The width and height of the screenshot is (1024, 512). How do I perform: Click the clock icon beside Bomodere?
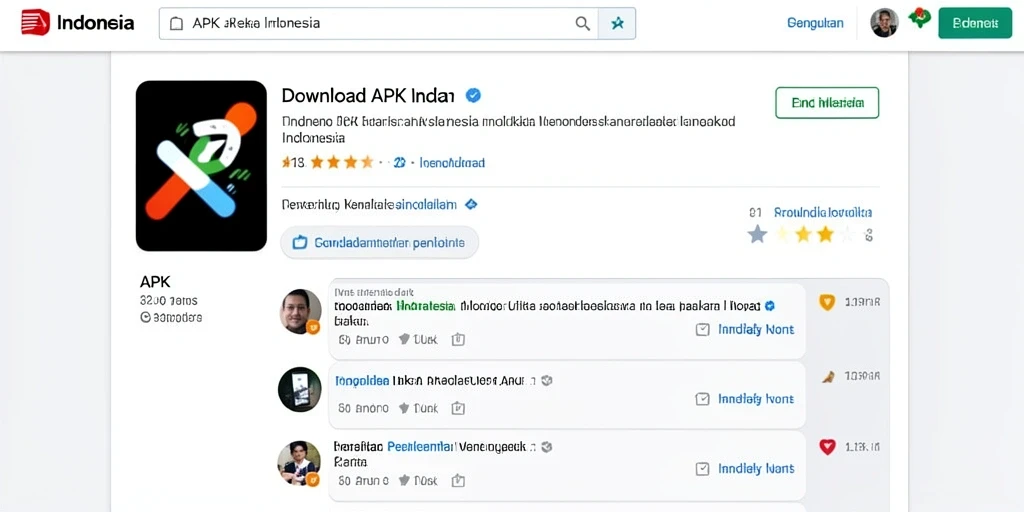(x=146, y=317)
